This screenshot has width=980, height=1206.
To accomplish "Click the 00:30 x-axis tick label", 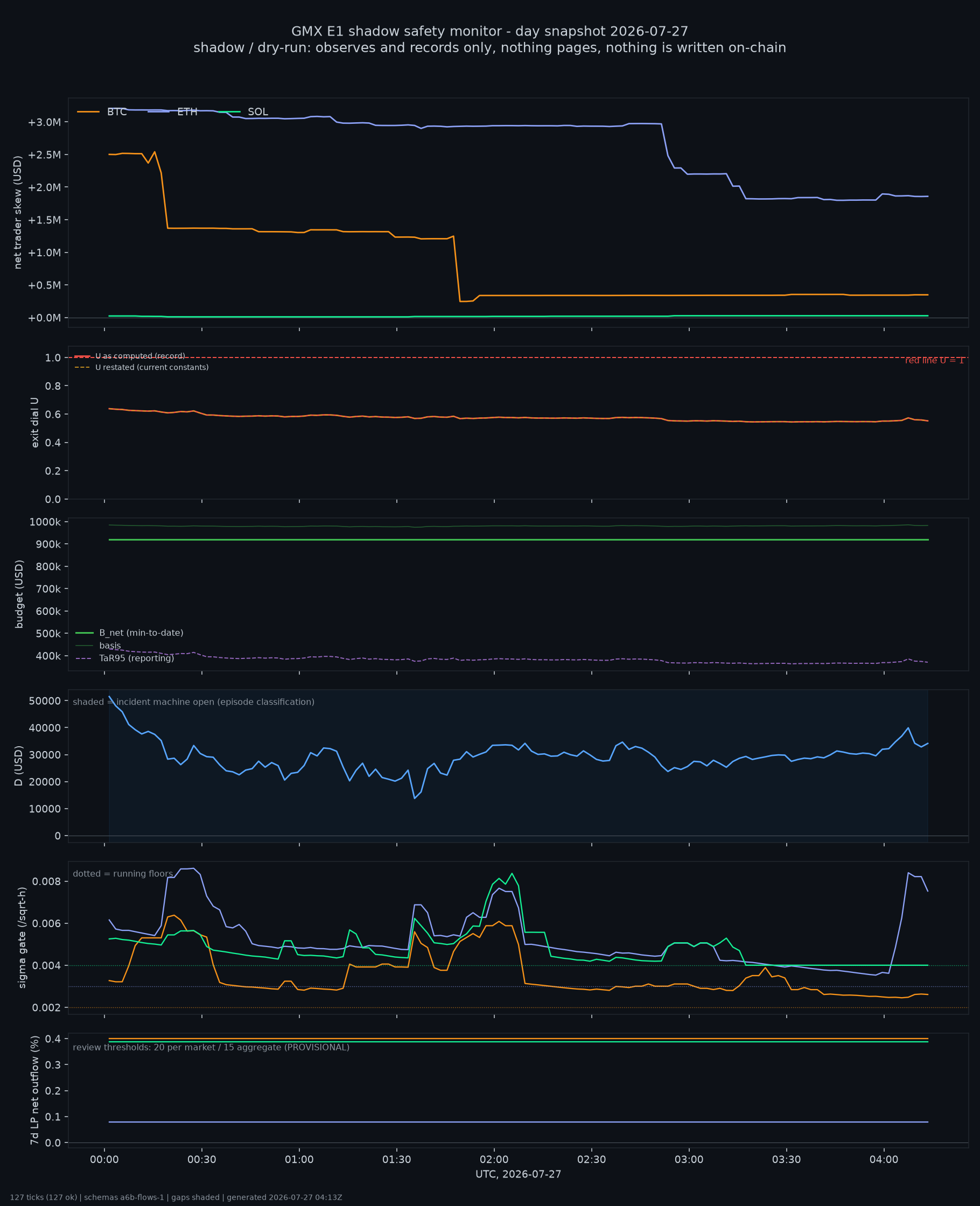I will (x=202, y=1160).
